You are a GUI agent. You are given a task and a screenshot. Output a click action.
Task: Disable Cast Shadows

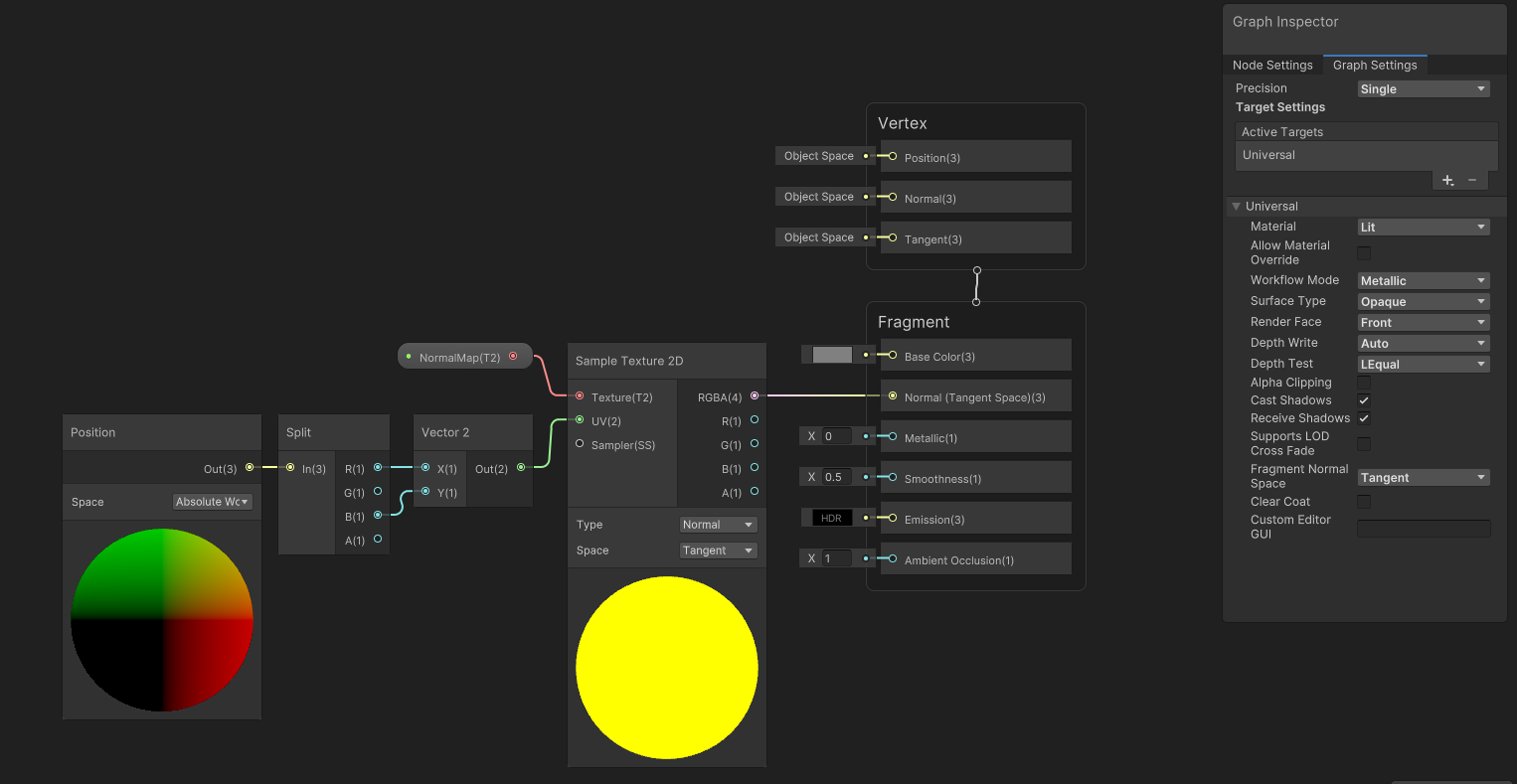1363,400
